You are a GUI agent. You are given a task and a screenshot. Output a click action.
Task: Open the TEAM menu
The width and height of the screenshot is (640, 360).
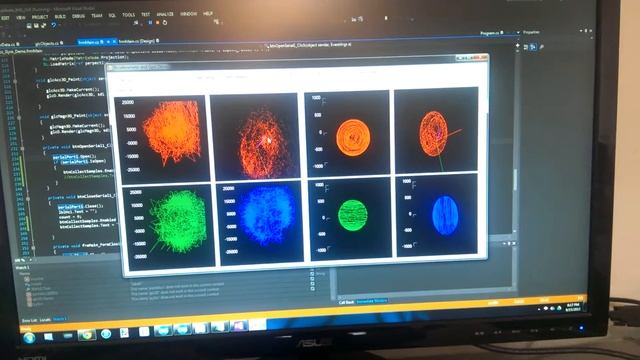(x=97, y=16)
